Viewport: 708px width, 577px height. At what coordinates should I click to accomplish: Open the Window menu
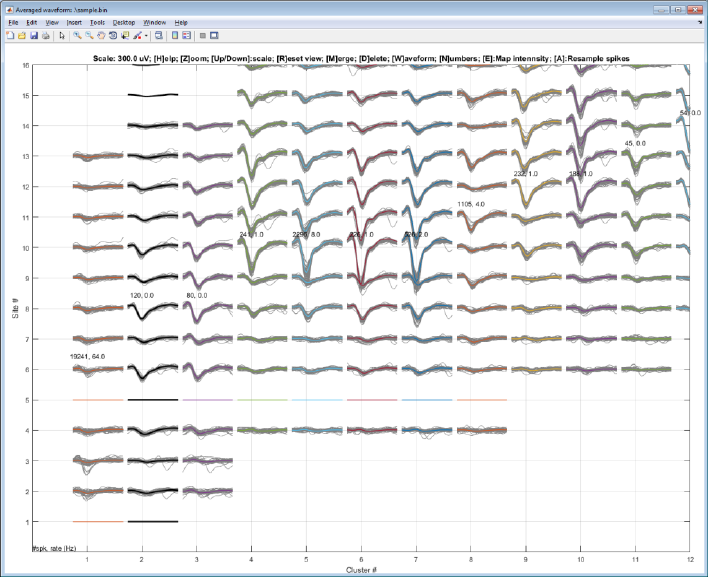[x=154, y=22]
